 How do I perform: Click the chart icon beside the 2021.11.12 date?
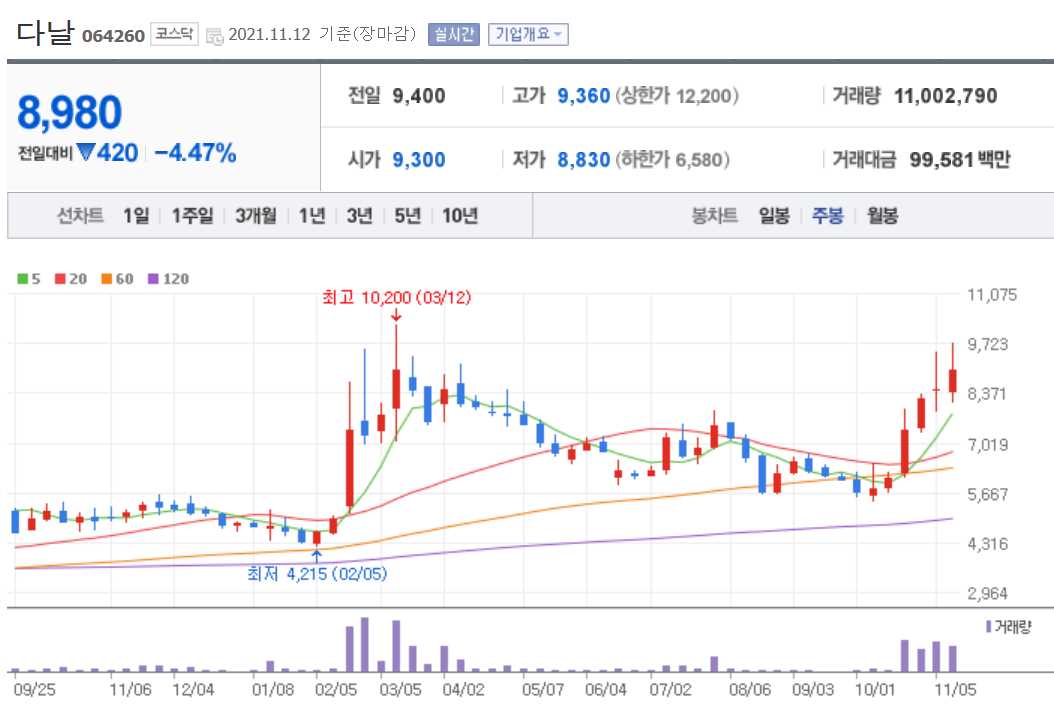pos(213,34)
